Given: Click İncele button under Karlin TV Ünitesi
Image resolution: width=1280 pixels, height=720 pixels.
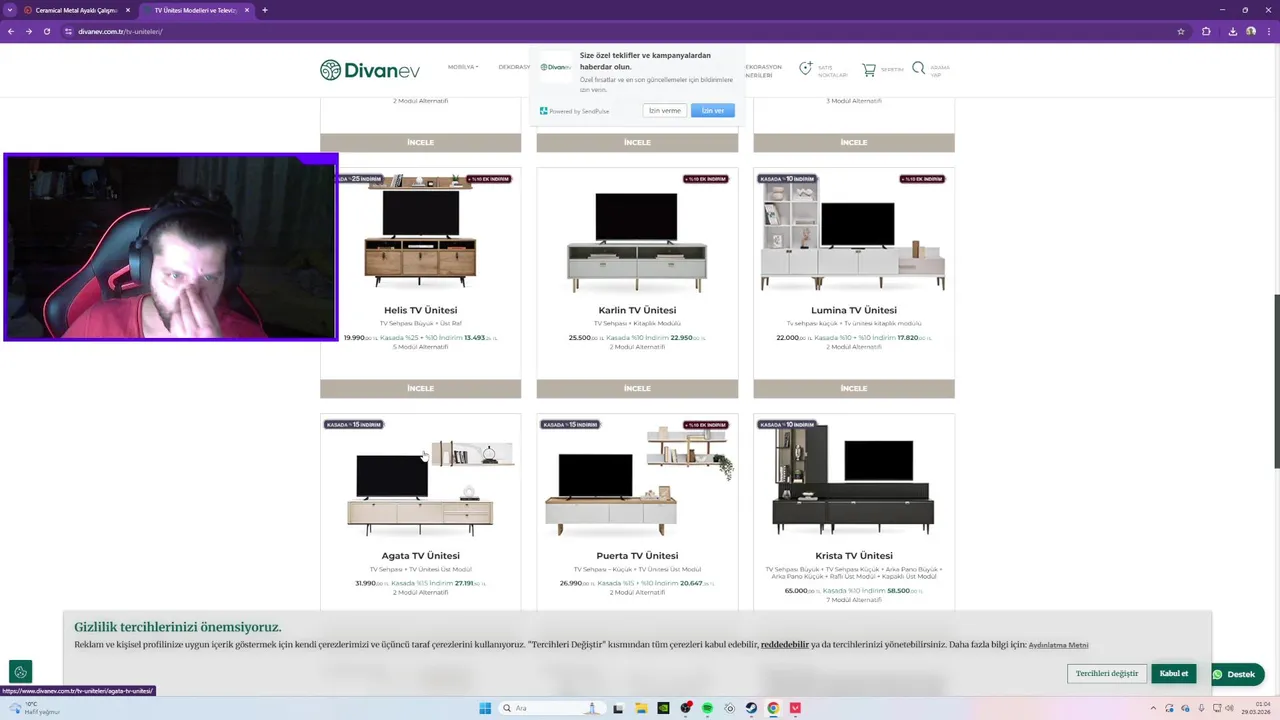Looking at the screenshot, I should (x=637, y=388).
